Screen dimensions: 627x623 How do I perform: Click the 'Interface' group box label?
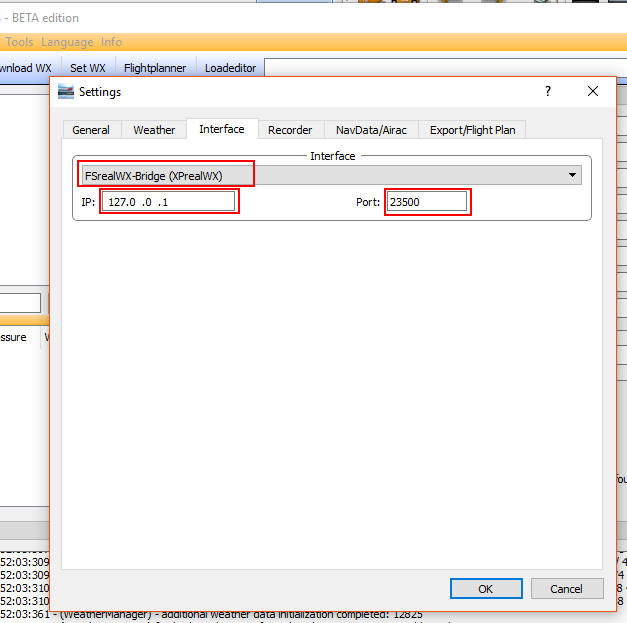tap(333, 156)
